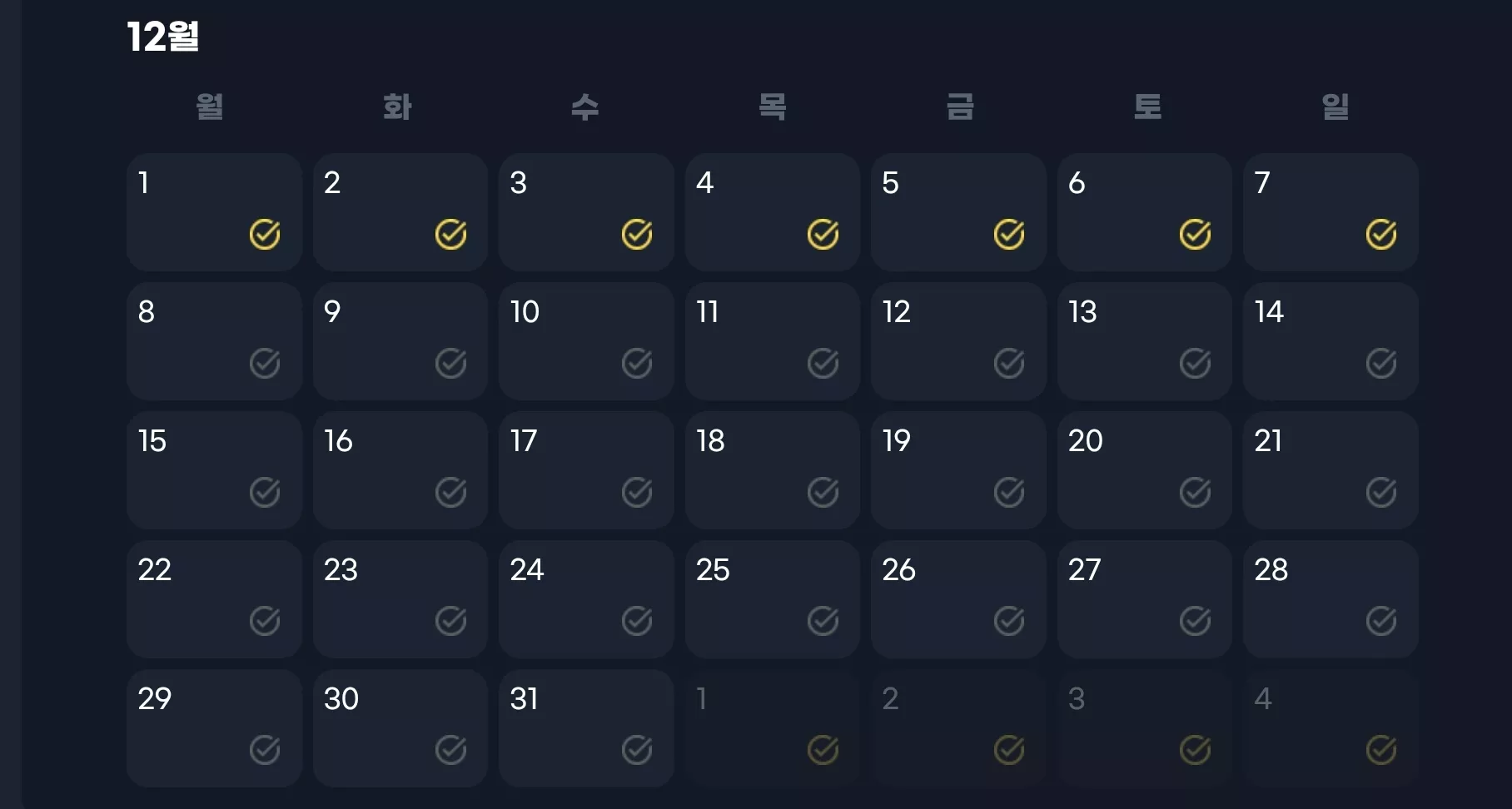Click the gray check icon on December 10
The width and height of the screenshot is (1512, 809).
637,364
